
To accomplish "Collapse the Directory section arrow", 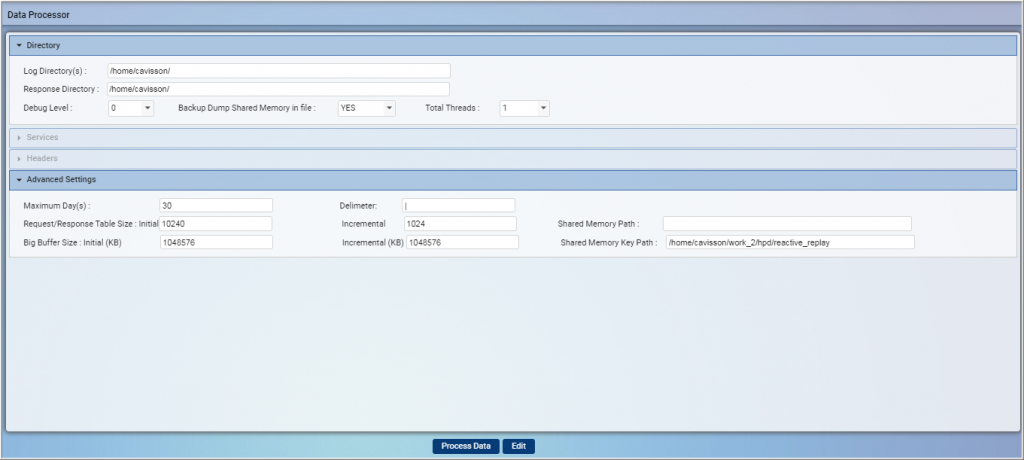I will tap(19, 45).
